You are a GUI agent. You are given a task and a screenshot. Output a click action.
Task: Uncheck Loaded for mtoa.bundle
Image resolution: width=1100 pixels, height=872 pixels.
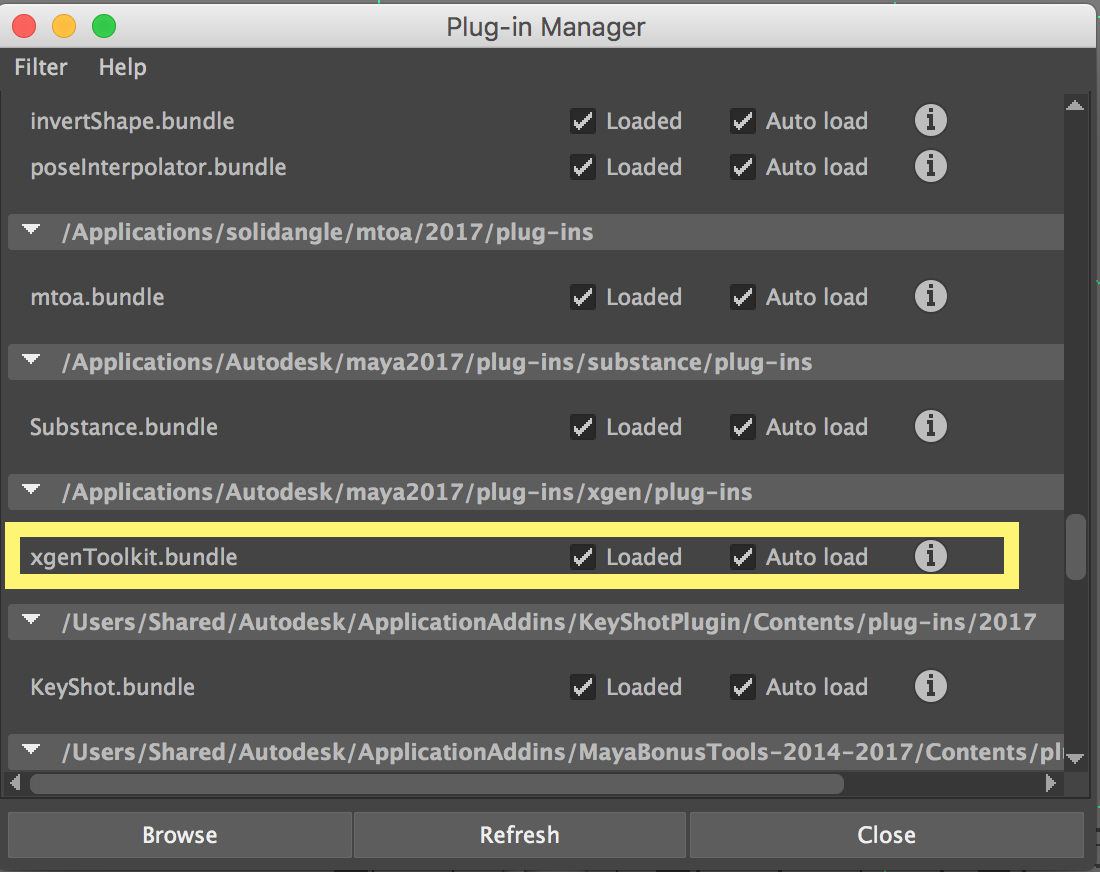[583, 296]
